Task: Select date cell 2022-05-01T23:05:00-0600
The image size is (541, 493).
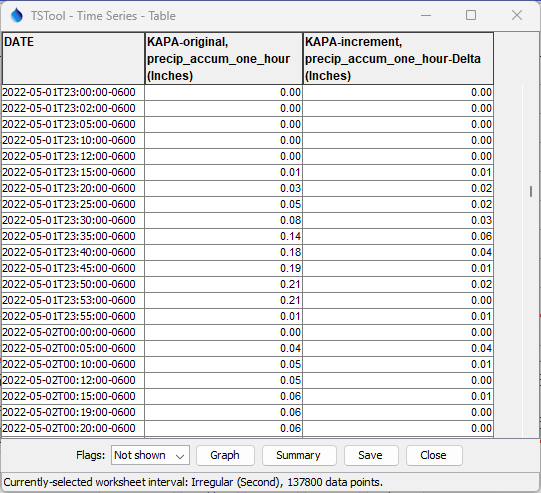Action: pos(73,124)
